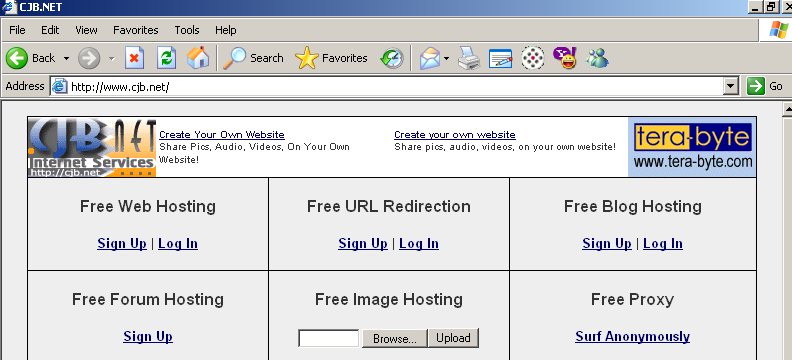
Task: Click the scrollbar up arrow
Action: (x=787, y=109)
